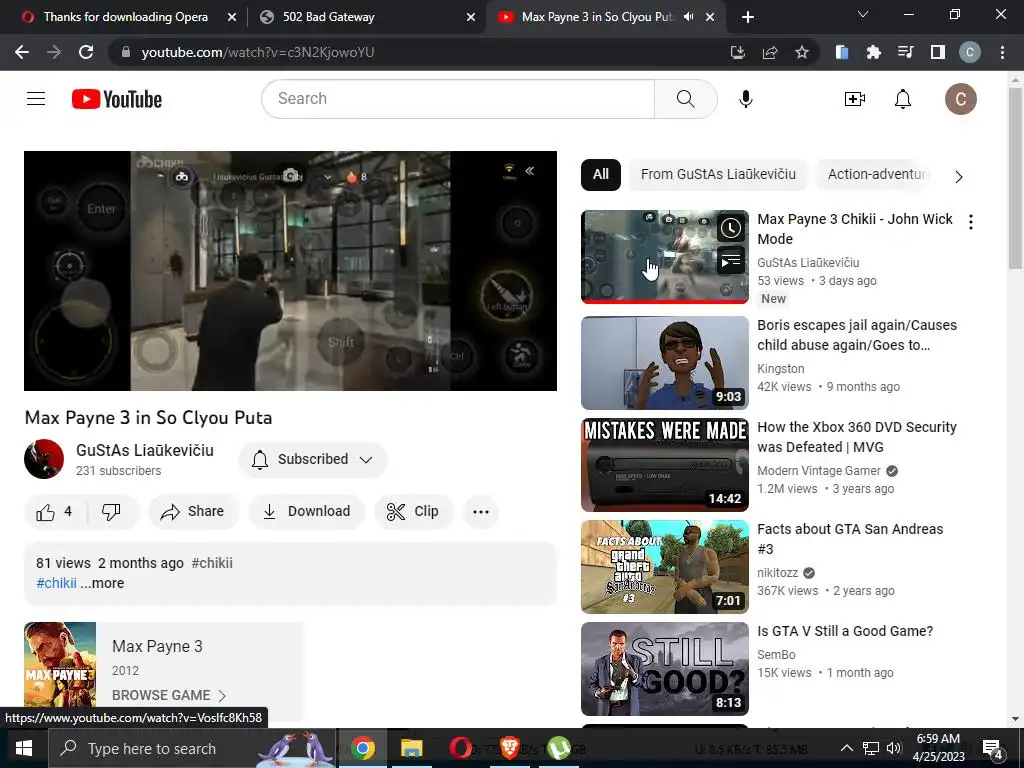
Task: Open the account avatar menu on YouTube
Action: (961, 99)
